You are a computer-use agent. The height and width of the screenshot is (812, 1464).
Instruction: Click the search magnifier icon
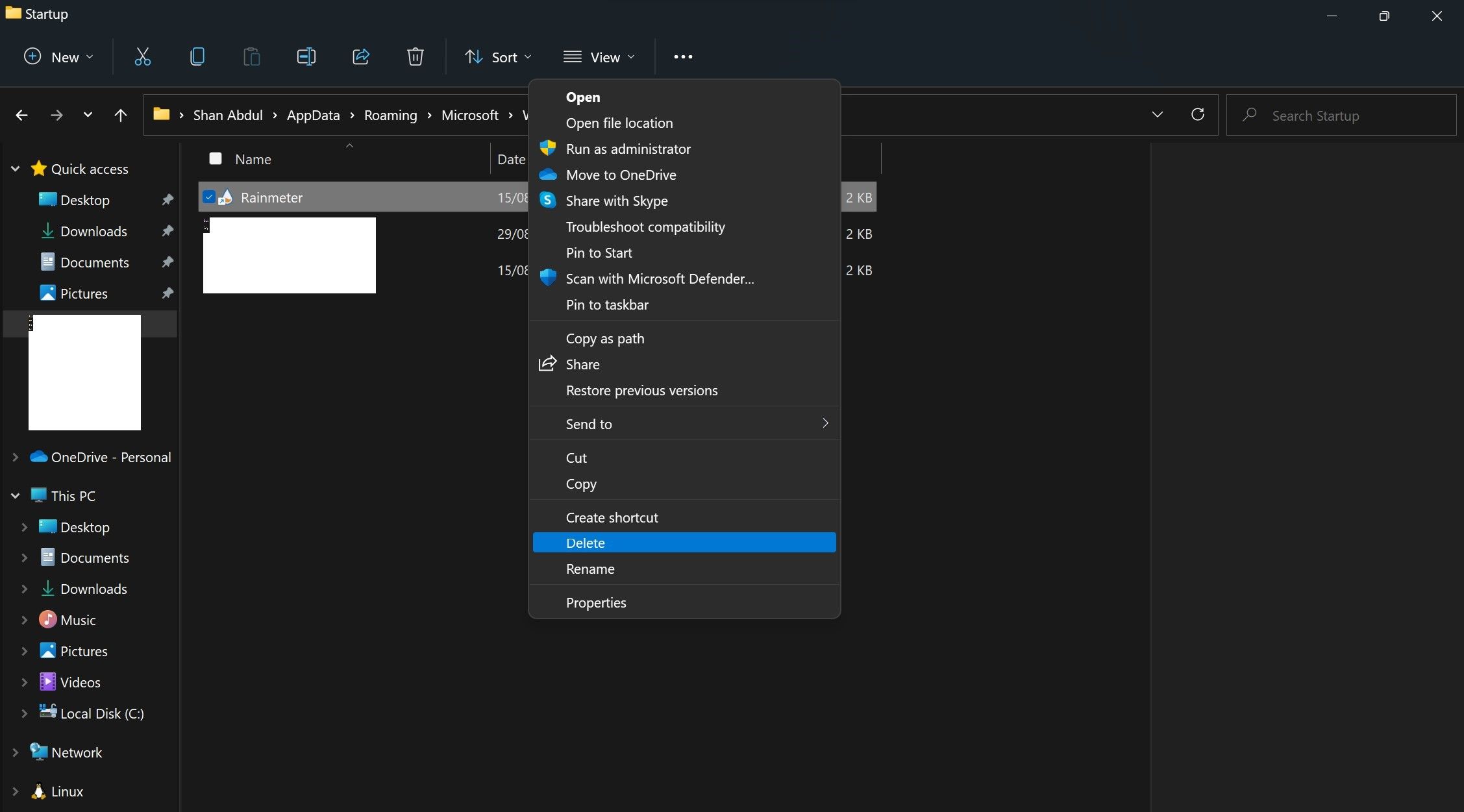tap(1249, 116)
